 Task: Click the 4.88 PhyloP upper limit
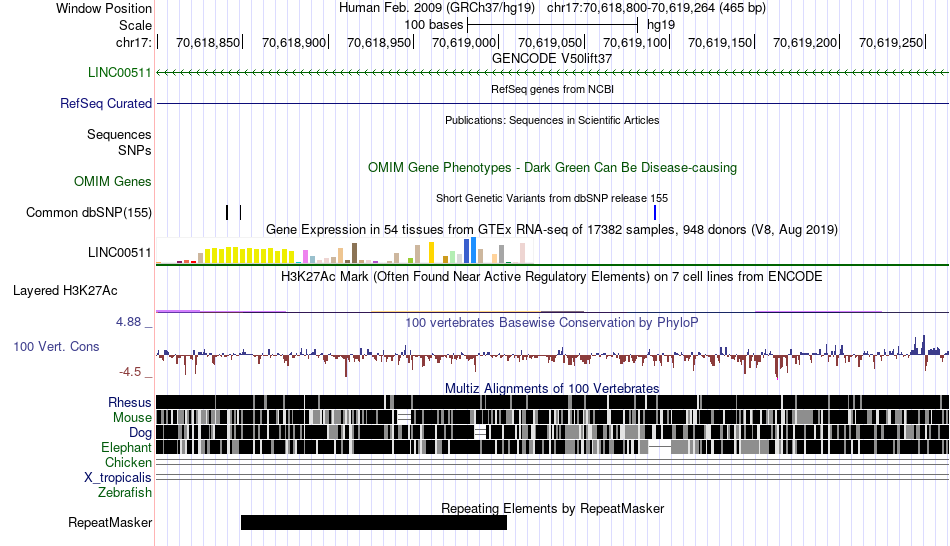click(x=128, y=322)
